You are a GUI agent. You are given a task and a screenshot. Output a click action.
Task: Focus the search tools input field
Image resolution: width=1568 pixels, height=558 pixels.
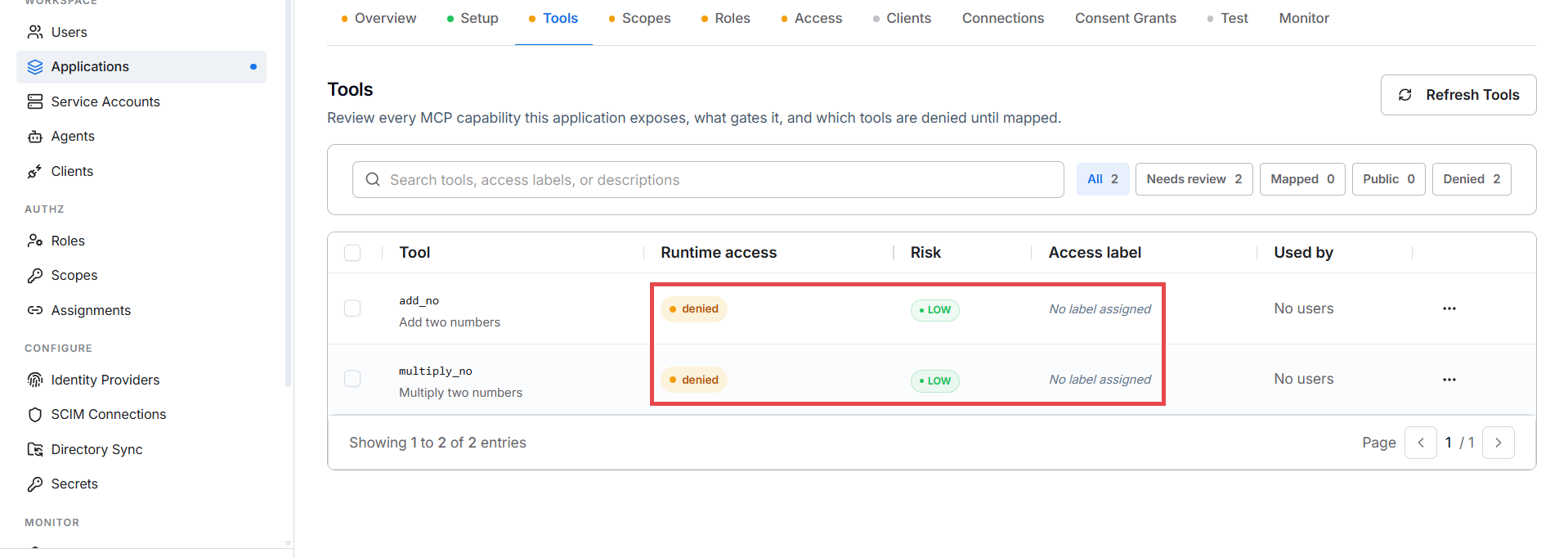pyautogui.click(x=708, y=179)
